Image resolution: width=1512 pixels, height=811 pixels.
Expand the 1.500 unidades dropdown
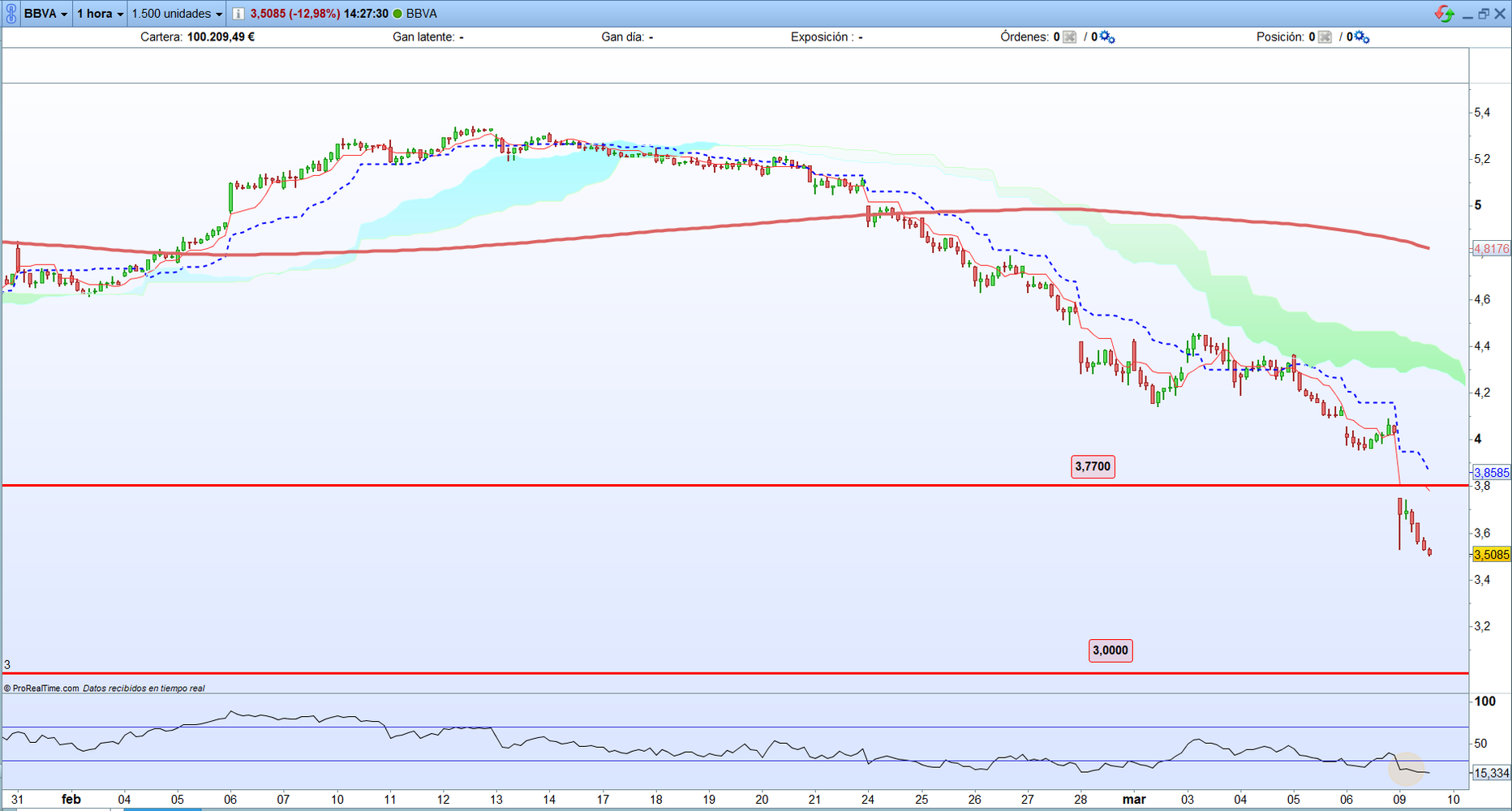177,14
